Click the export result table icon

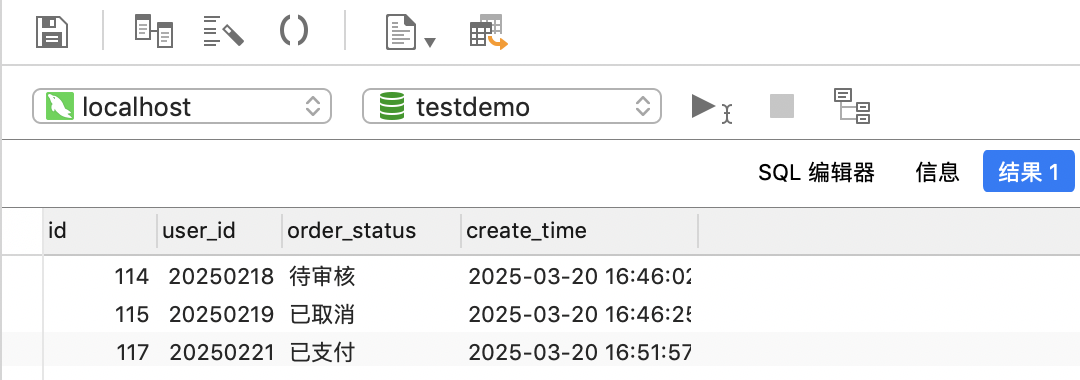[488, 33]
